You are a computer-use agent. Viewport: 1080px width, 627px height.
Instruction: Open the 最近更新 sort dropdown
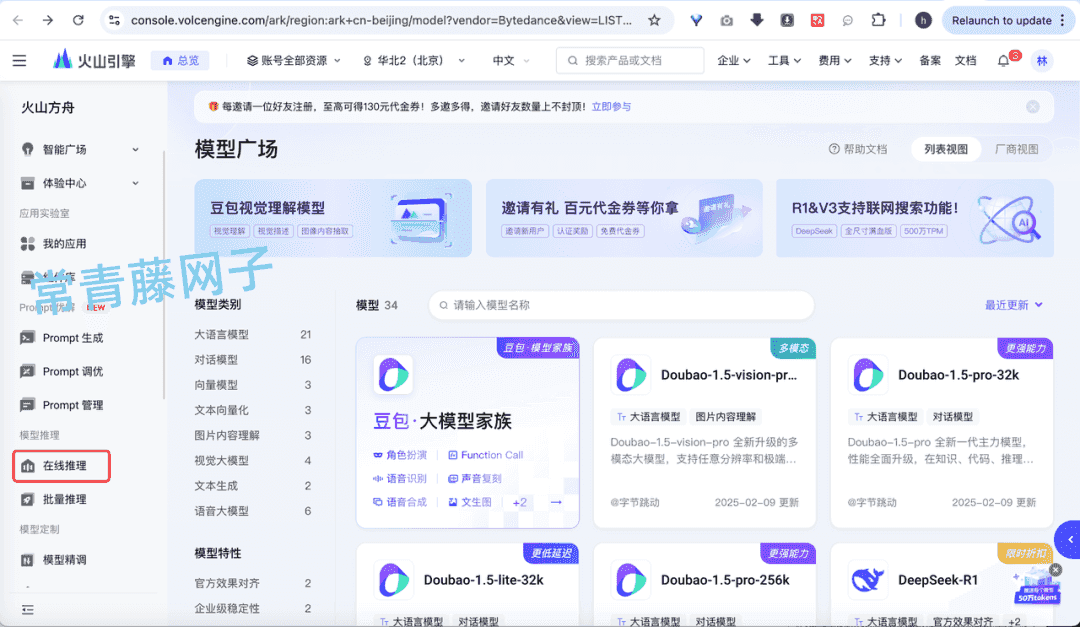point(1013,305)
